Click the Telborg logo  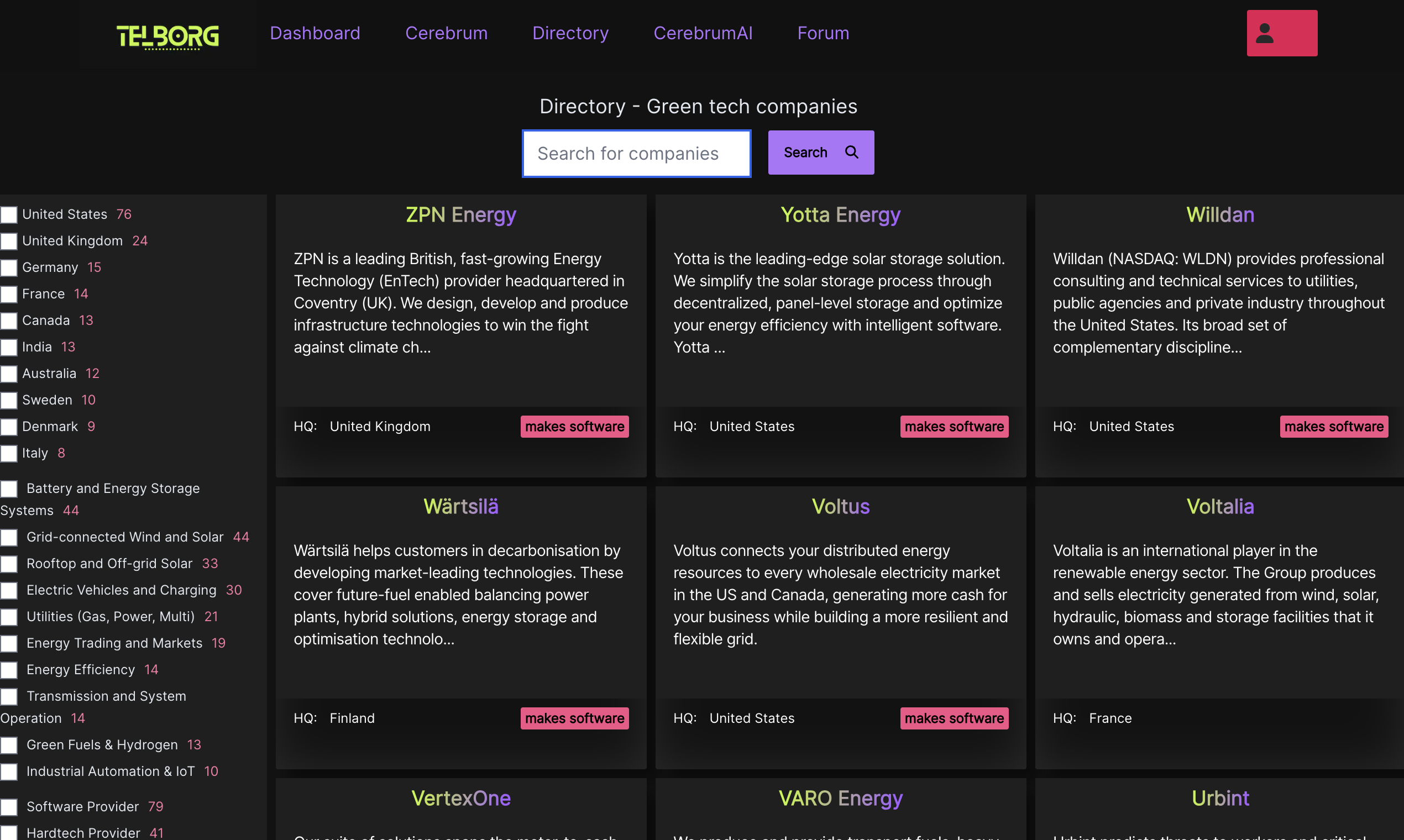167,37
